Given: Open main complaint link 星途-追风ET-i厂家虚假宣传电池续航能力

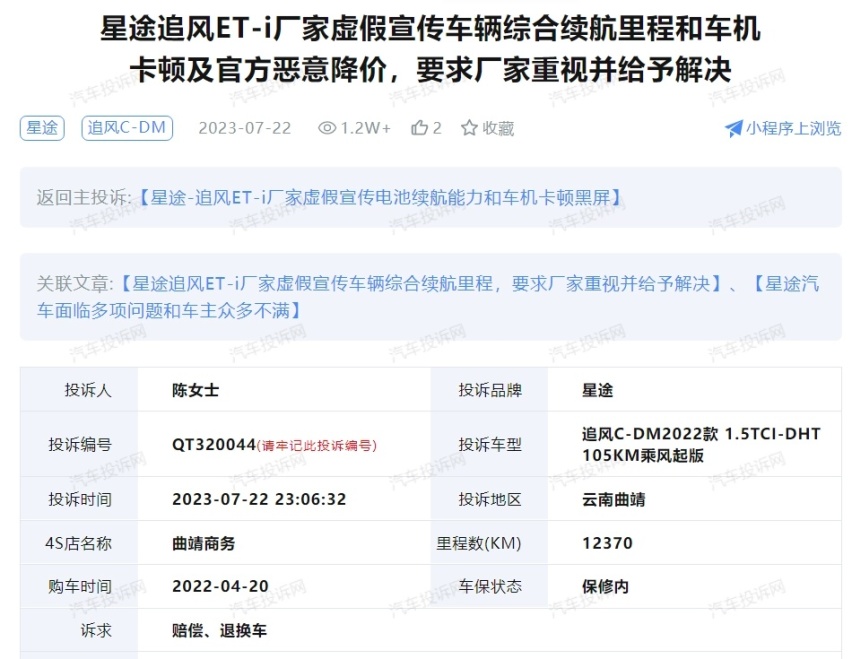Looking at the screenshot, I should [x=380, y=197].
